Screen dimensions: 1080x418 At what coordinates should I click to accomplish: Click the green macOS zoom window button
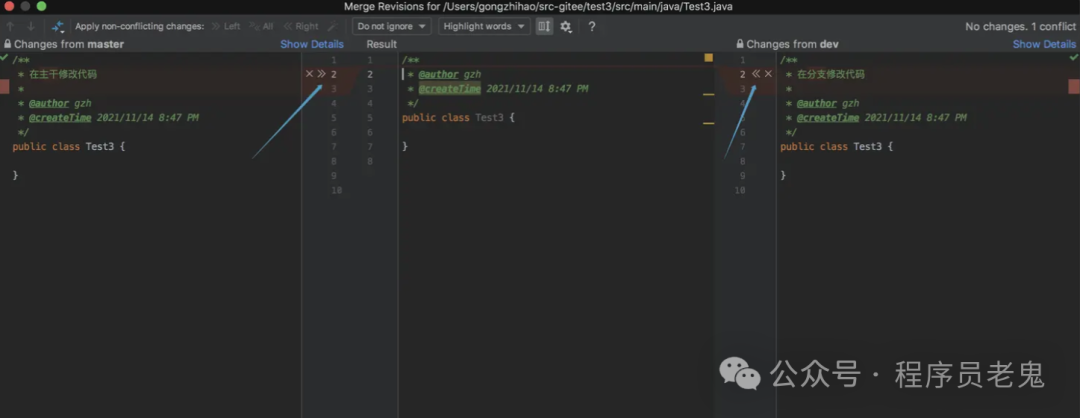point(41,6)
